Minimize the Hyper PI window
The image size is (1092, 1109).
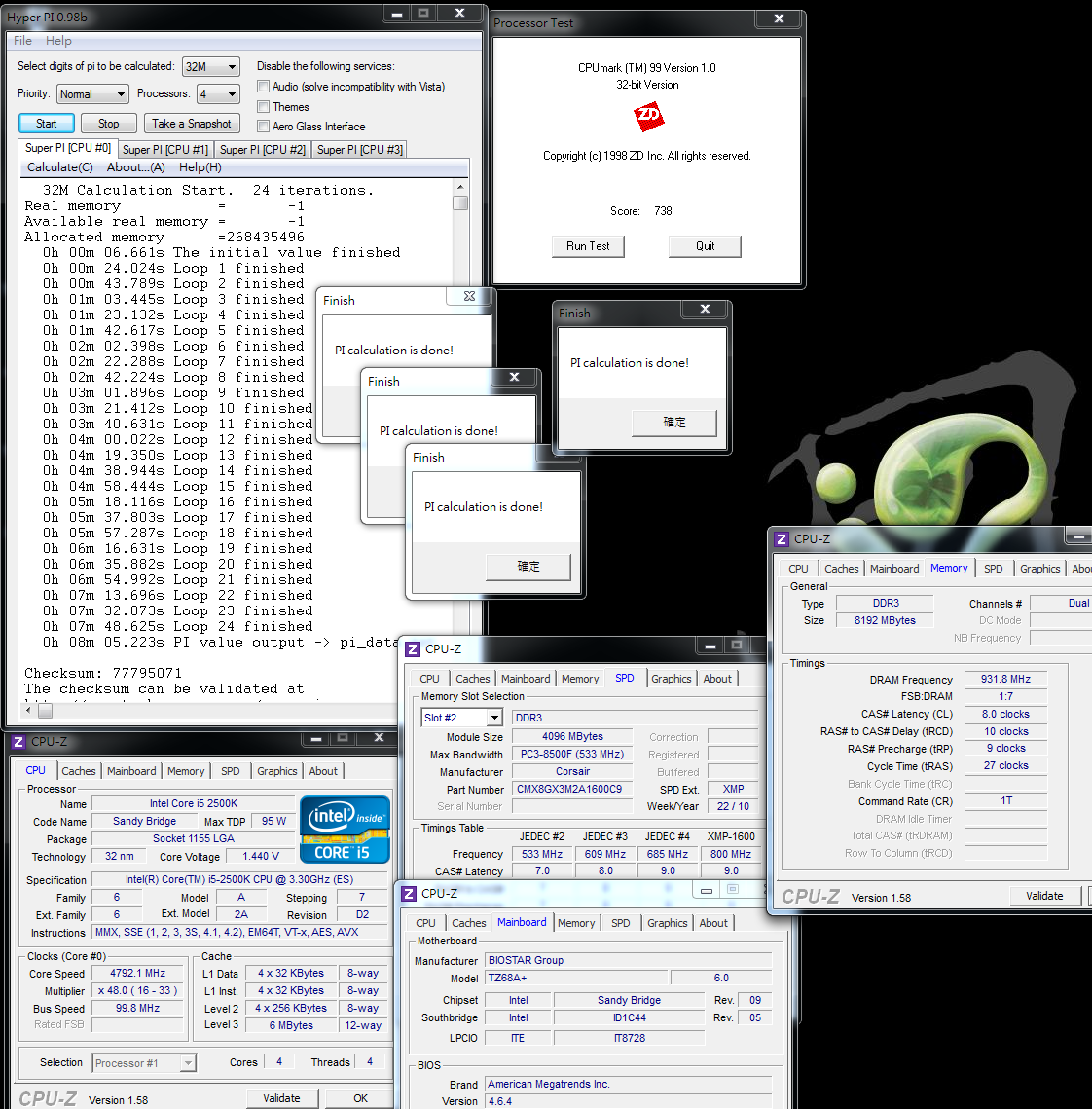tap(397, 14)
